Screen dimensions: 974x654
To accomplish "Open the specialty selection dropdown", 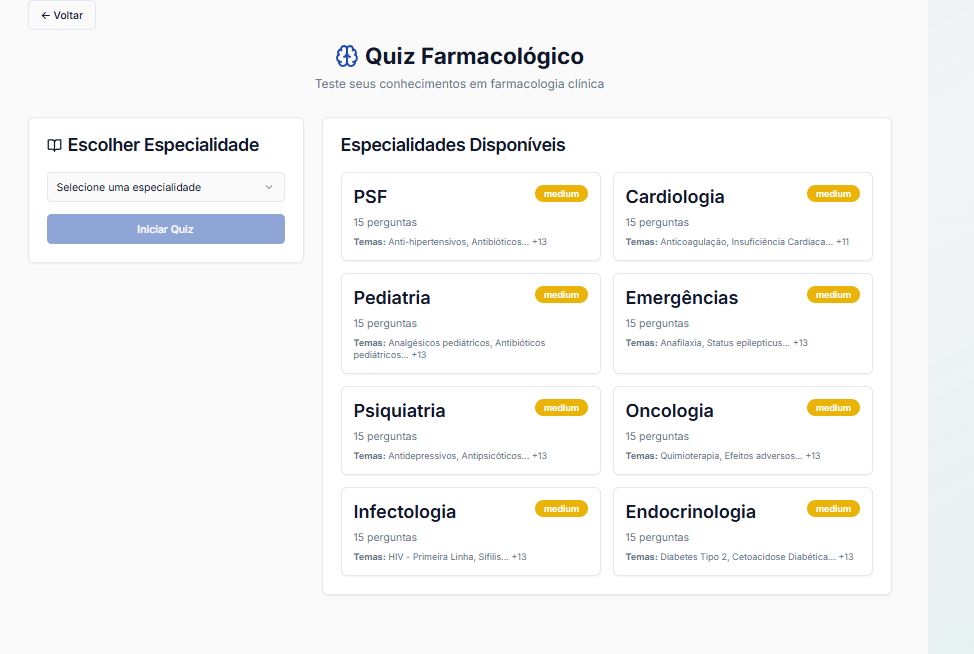I will pyautogui.click(x=165, y=187).
